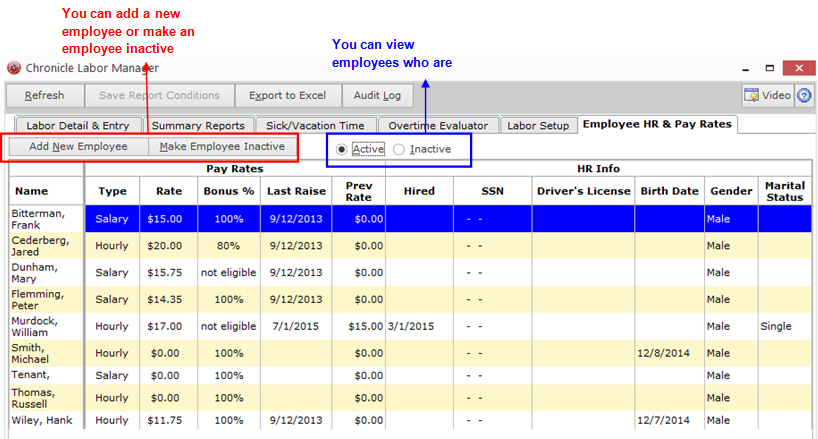
Task: Click the Refresh button
Action: pyautogui.click(x=44, y=95)
